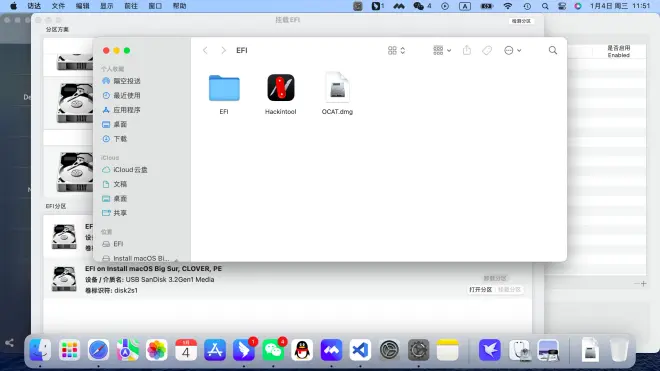Open the View (显示) menu
Image resolution: width=660 pixels, height=371 pixels.
tap(106, 6)
